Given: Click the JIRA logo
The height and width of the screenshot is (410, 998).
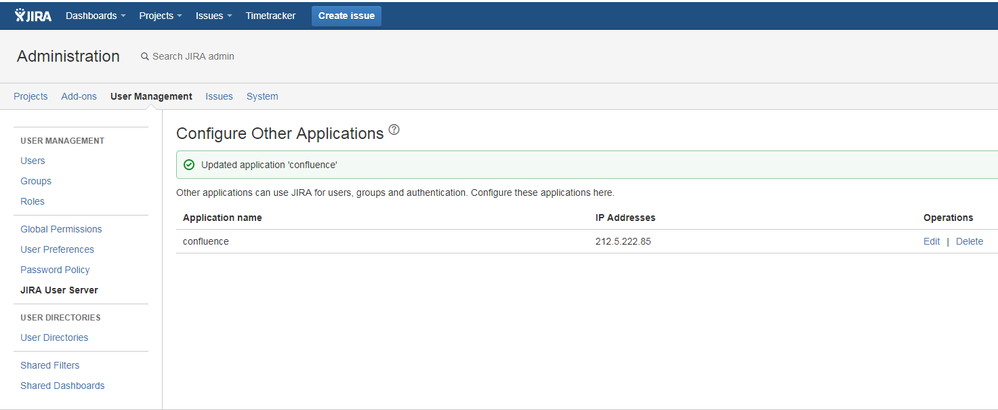Looking at the screenshot, I should point(33,15).
